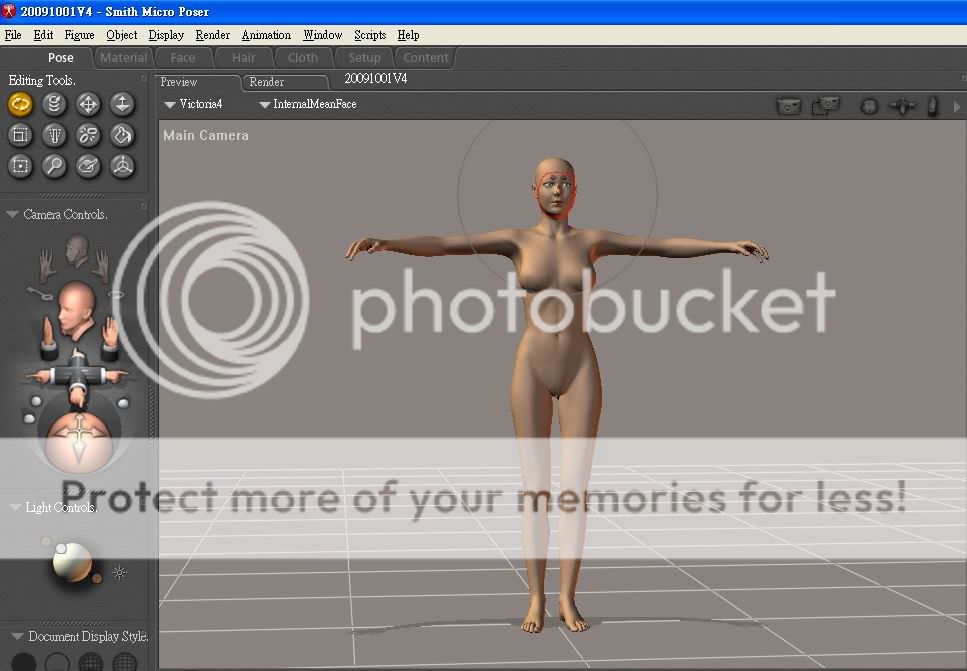
Task: Click the render camera icon
Action: [x=789, y=105]
